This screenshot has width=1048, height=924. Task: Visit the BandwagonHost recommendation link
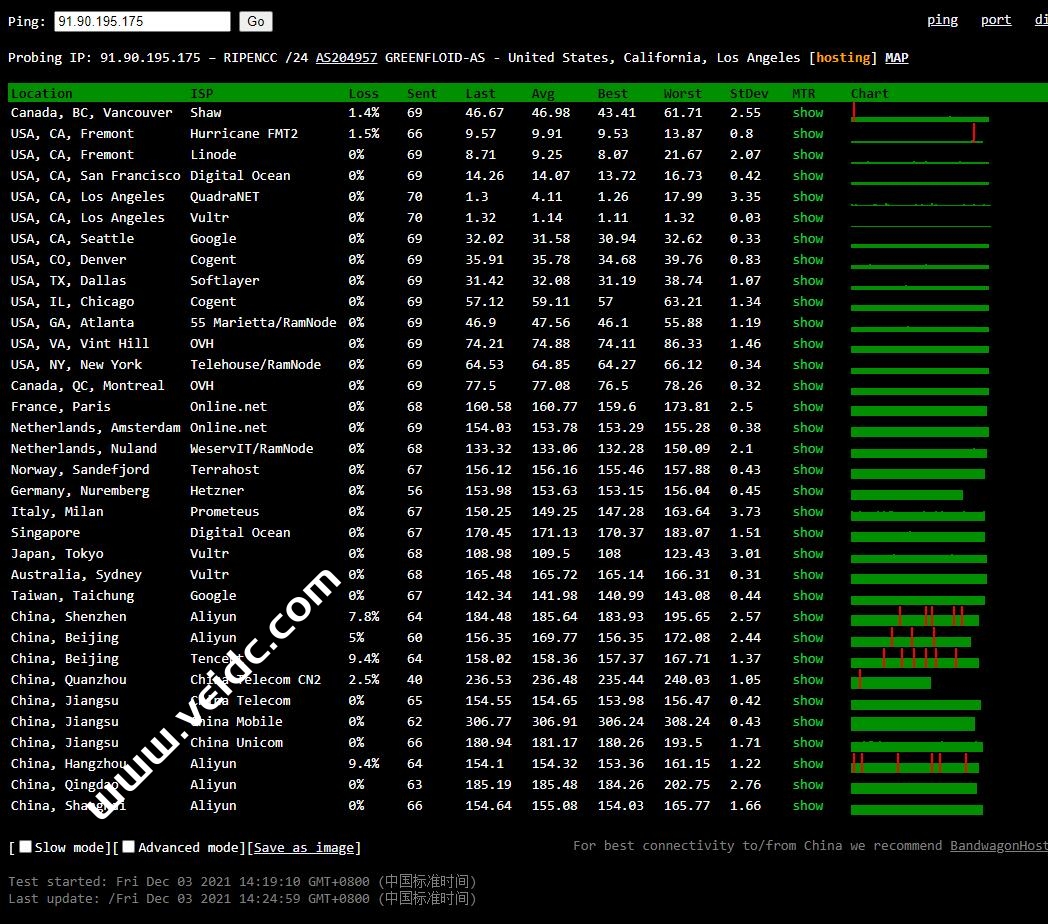point(998,846)
